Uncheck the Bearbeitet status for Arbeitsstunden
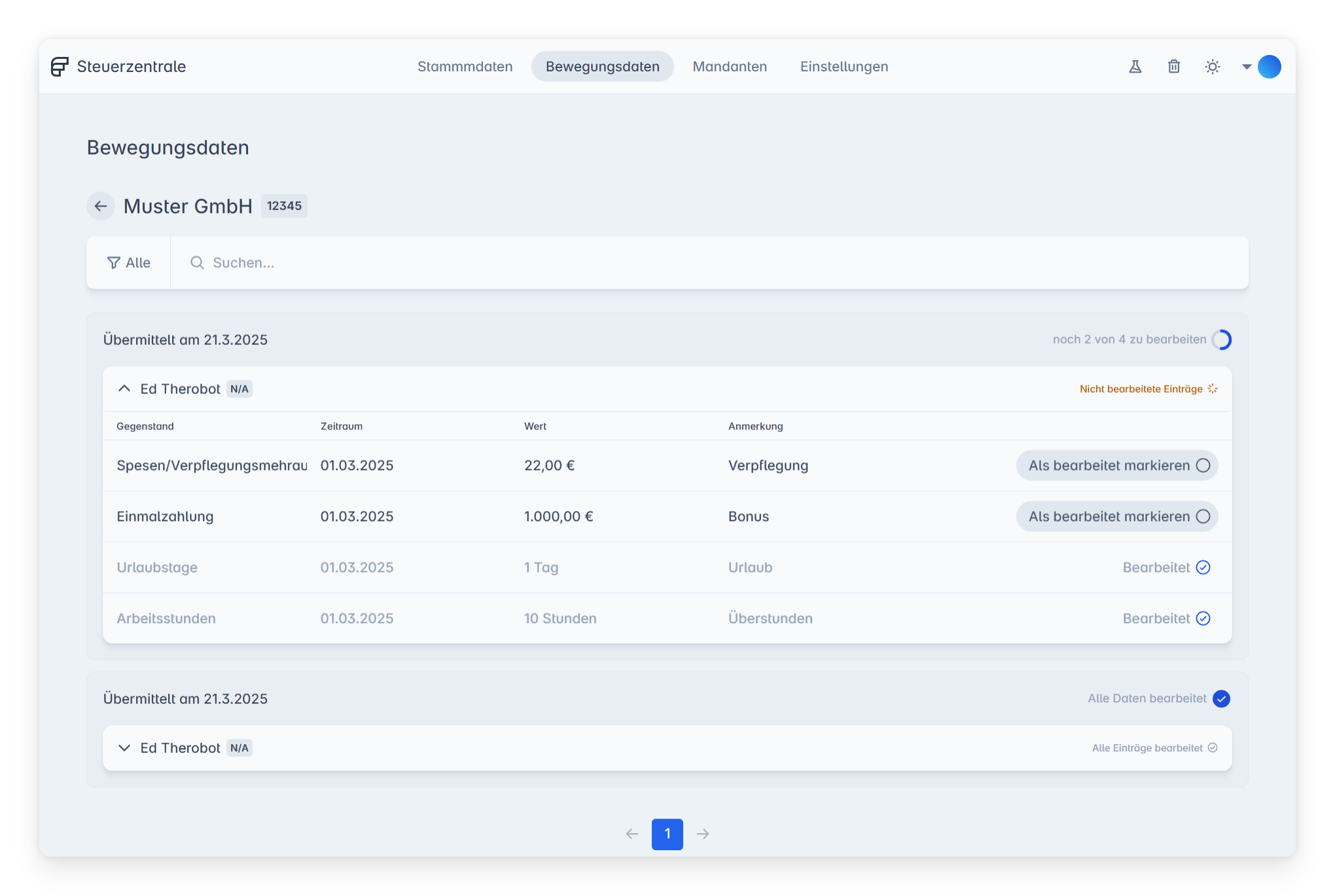1335x896 pixels. (x=1203, y=618)
